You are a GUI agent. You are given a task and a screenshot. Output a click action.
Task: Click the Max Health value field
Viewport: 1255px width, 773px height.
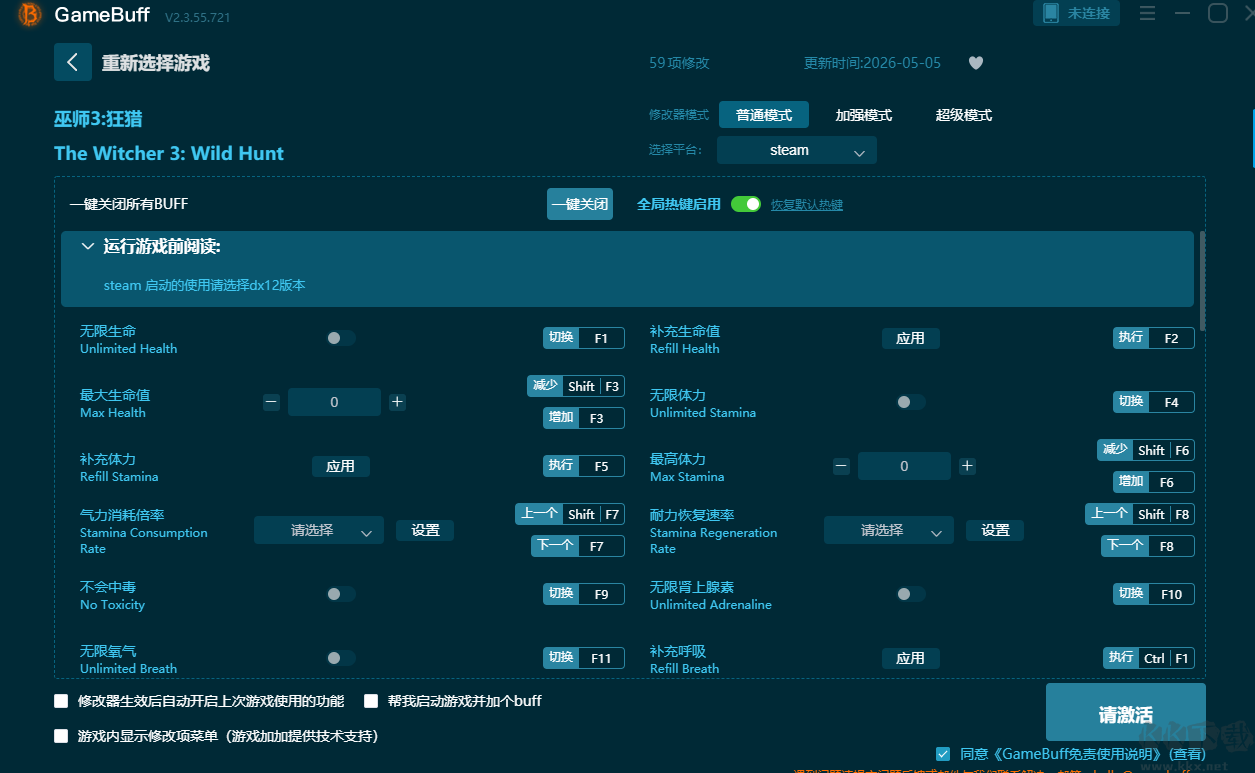(334, 402)
